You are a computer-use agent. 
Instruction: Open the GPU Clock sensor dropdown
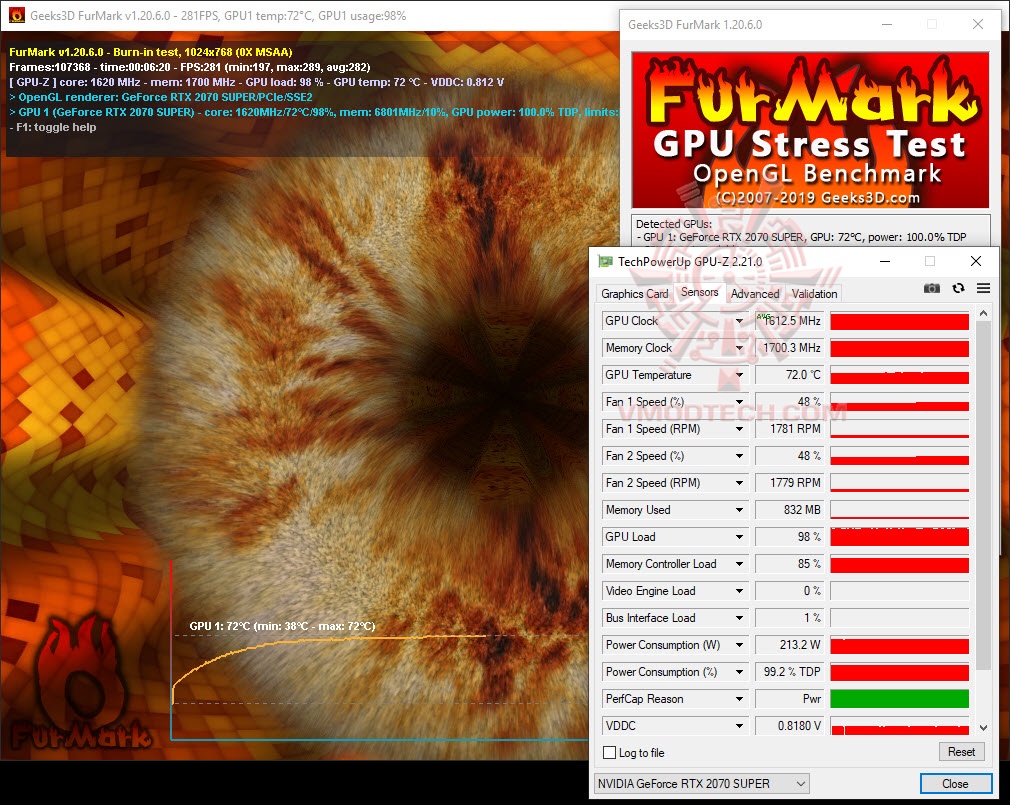coord(739,321)
